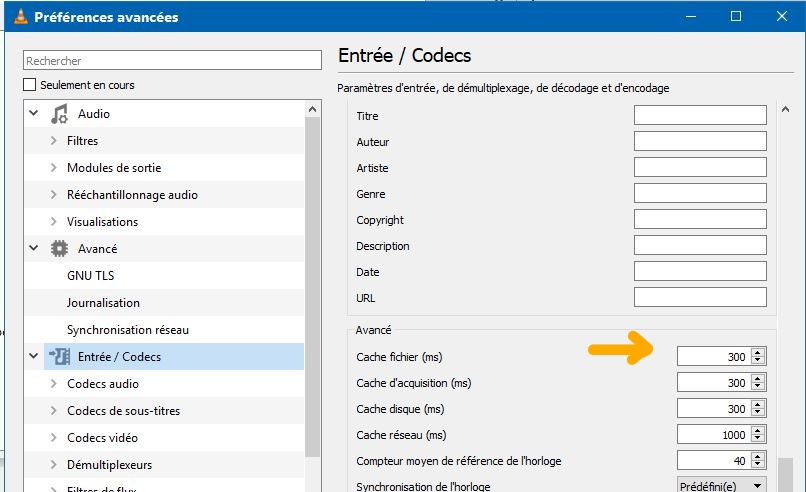This screenshot has width=806, height=492.
Task: Decrease Cache d'acquisition with down arrow
Action: (758, 387)
